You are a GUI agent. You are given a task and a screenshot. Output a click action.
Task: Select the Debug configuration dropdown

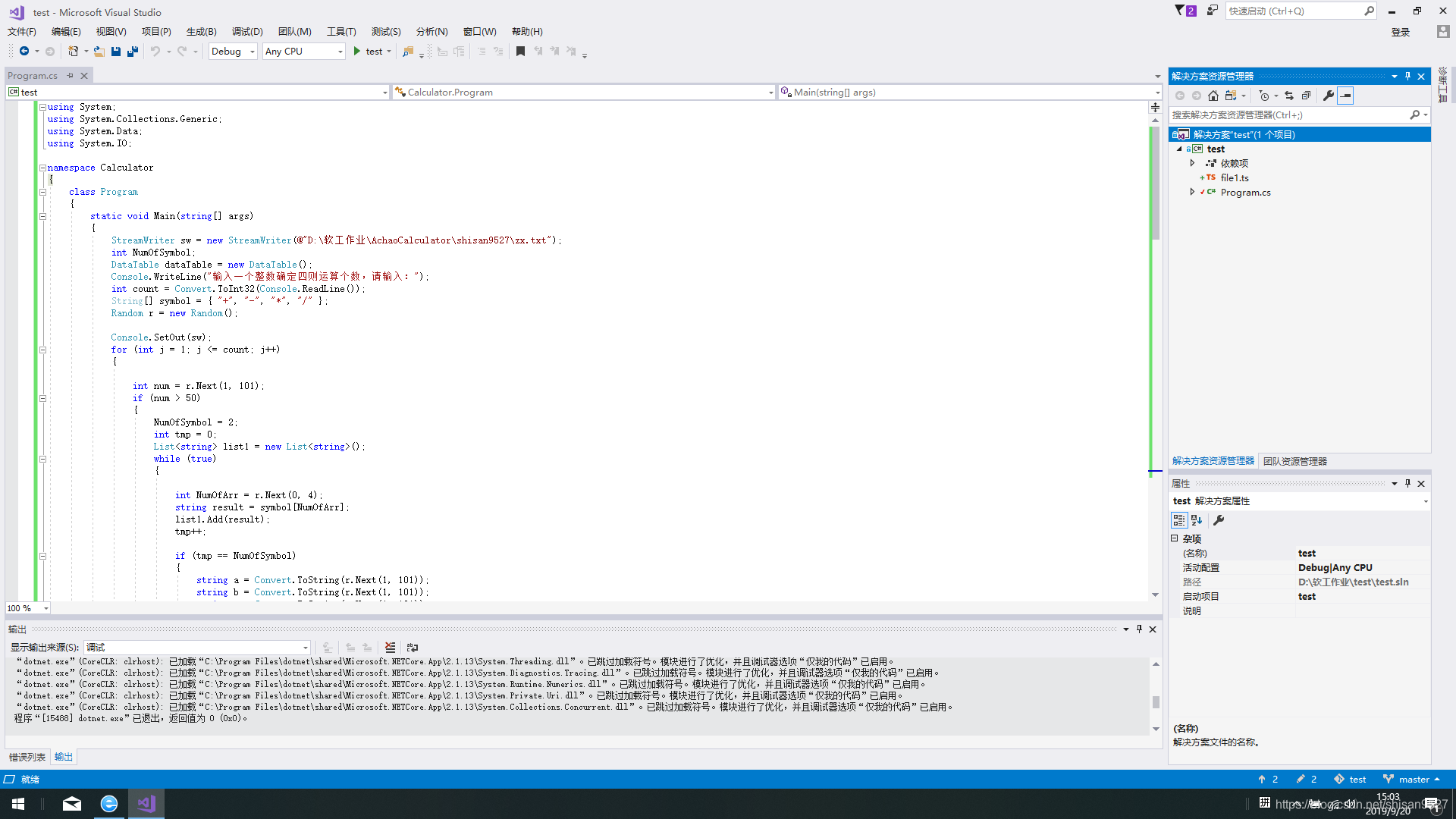tap(231, 51)
